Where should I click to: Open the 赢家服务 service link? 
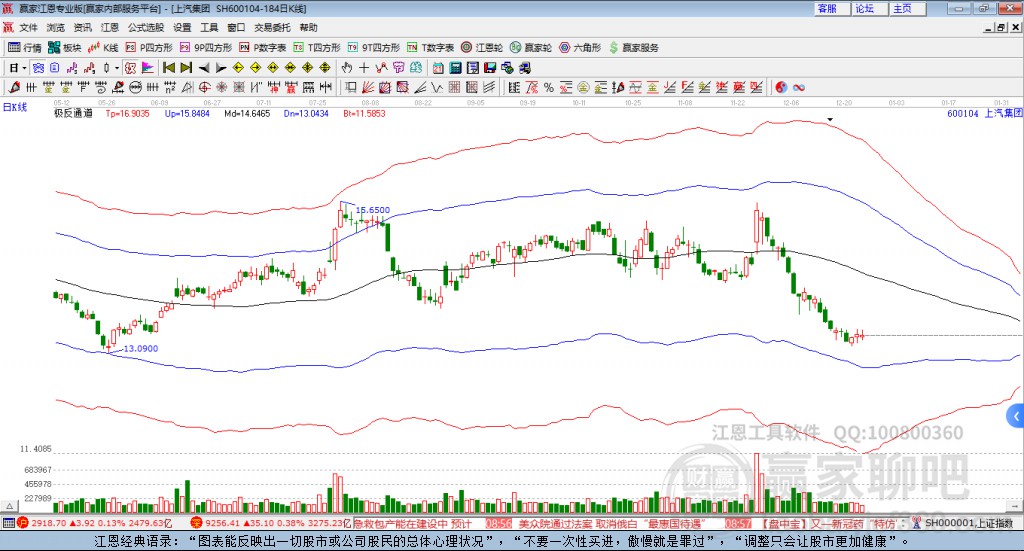tap(632, 47)
